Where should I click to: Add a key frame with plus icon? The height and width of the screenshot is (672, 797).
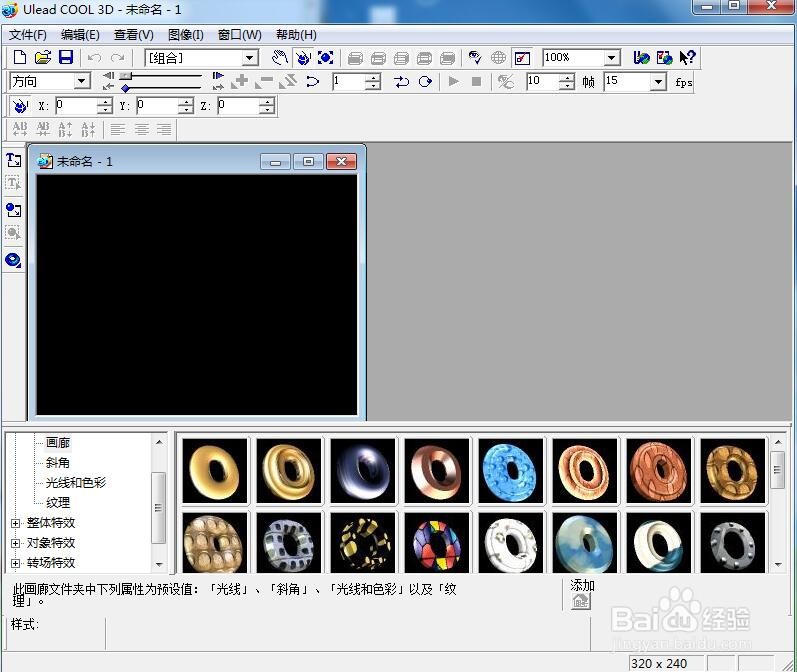coord(239,81)
